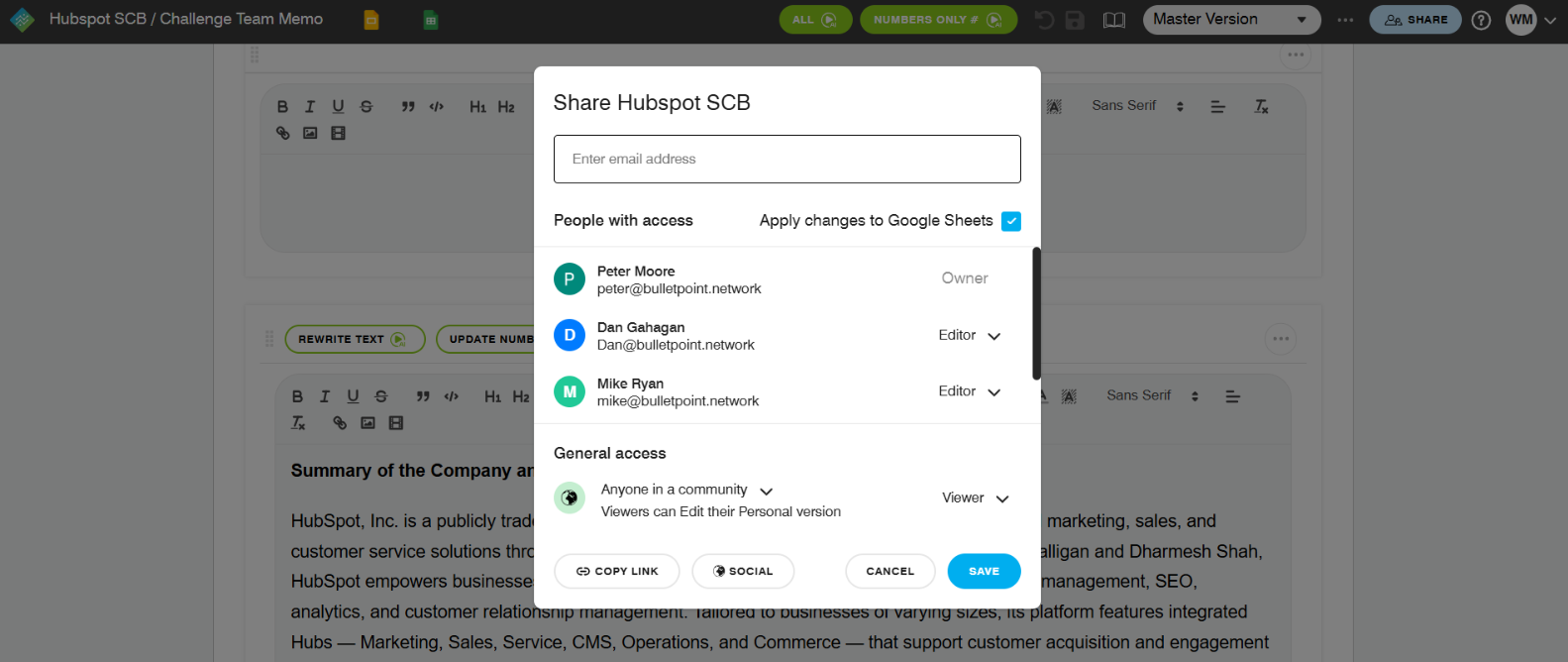Screen dimensions: 1568x662
Task: Toggle Strikethrough in the upper editor toolbar
Action: pyautogui.click(x=366, y=106)
